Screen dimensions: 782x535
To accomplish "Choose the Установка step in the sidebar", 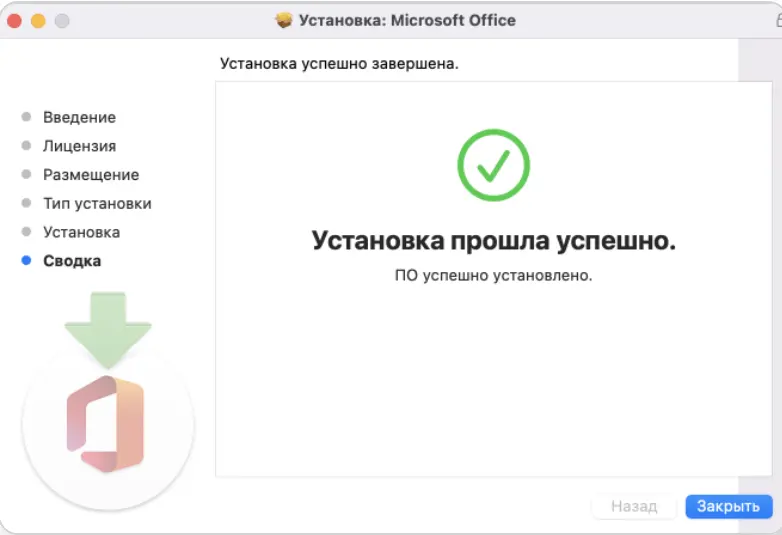I will (81, 232).
